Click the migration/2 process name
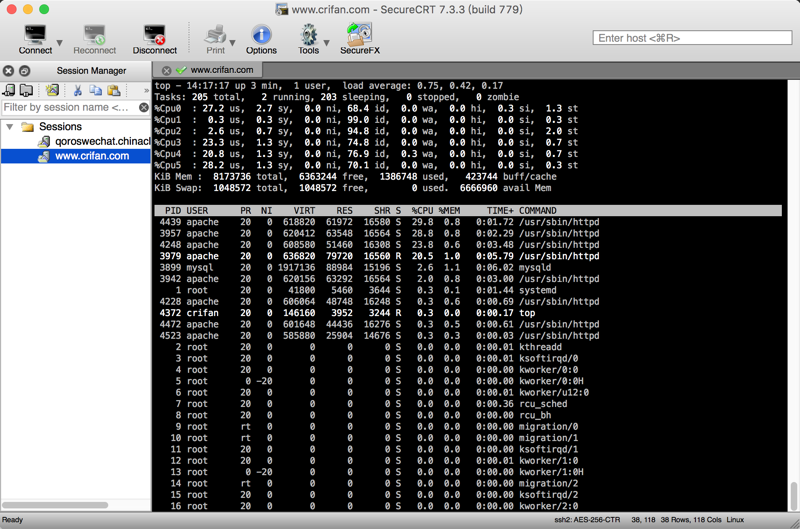 coord(548,484)
